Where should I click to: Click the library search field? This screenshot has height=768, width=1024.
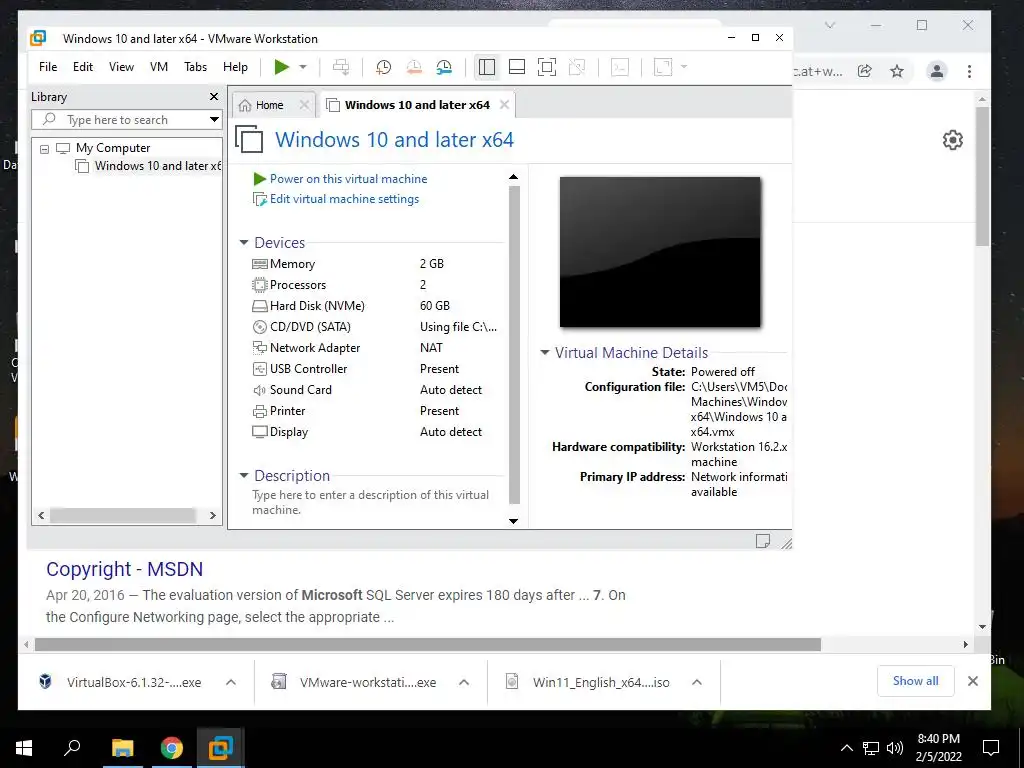coord(118,120)
